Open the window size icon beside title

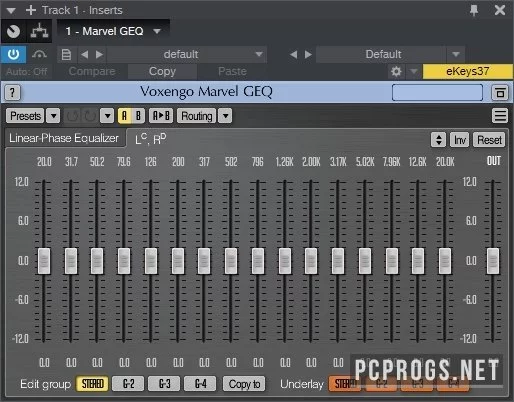(500, 93)
